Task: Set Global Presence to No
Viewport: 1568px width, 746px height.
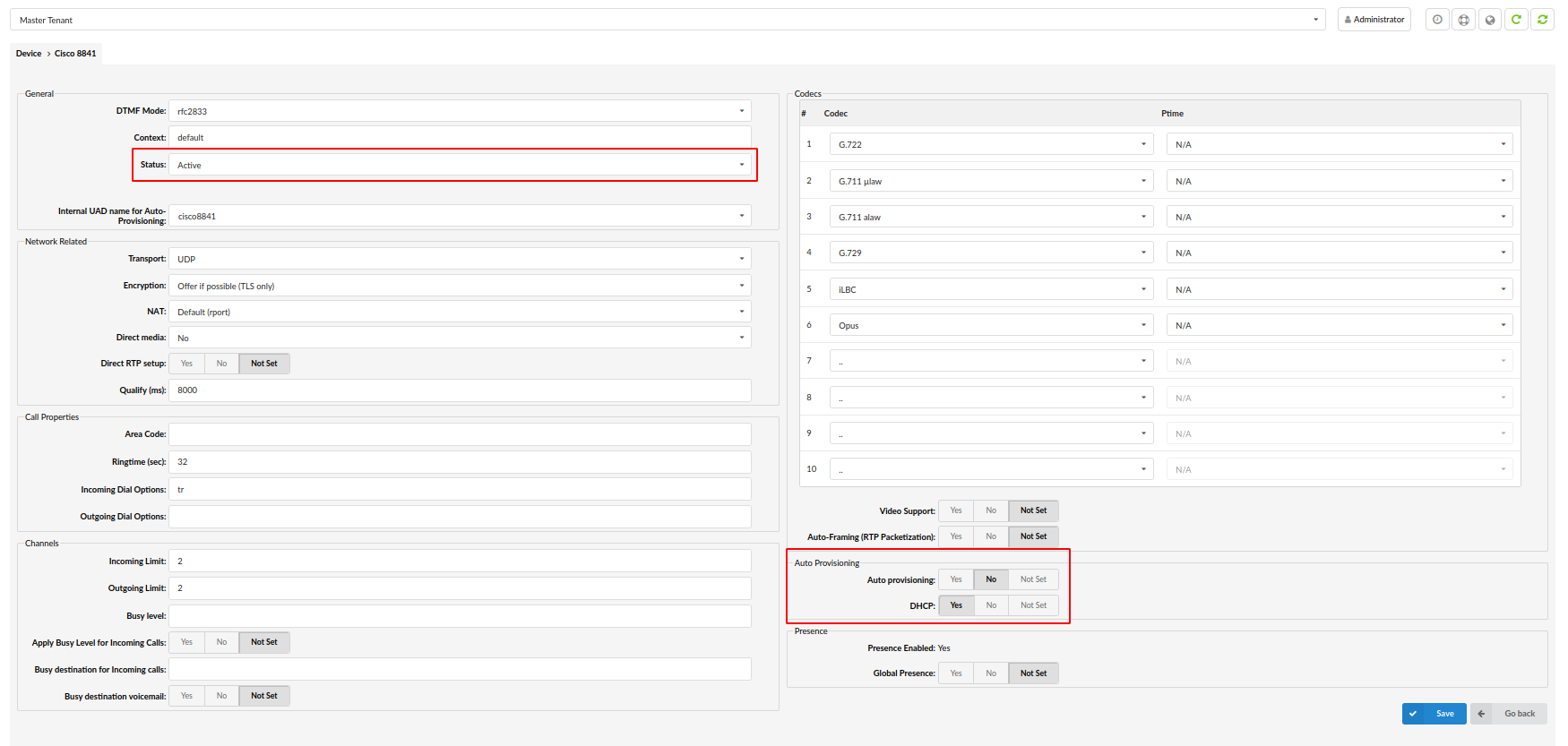Action: coord(991,673)
